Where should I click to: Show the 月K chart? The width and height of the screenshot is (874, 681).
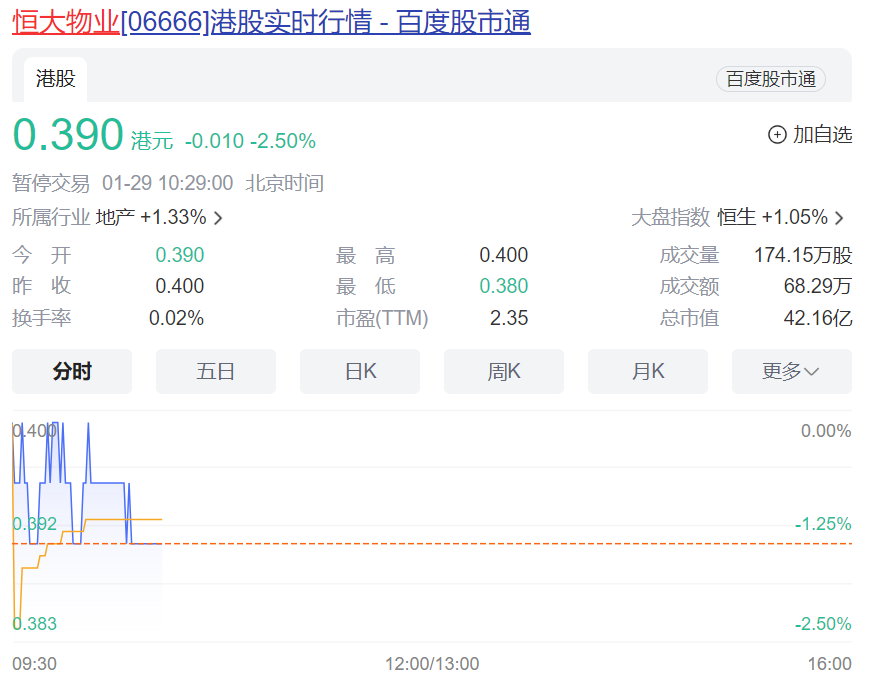click(648, 372)
